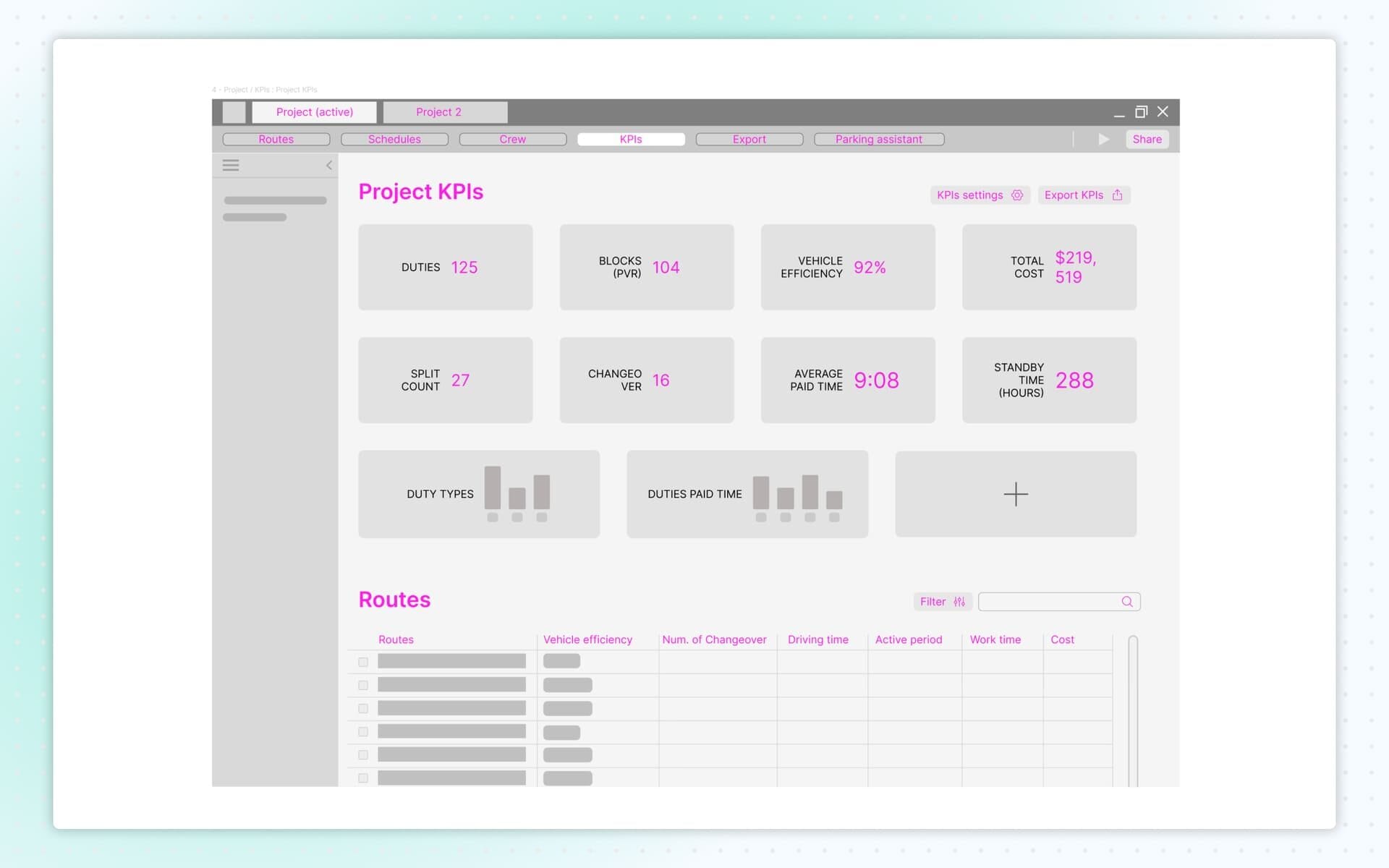1389x868 pixels.
Task: Click the app icon left of Project tabs
Action: (234, 112)
